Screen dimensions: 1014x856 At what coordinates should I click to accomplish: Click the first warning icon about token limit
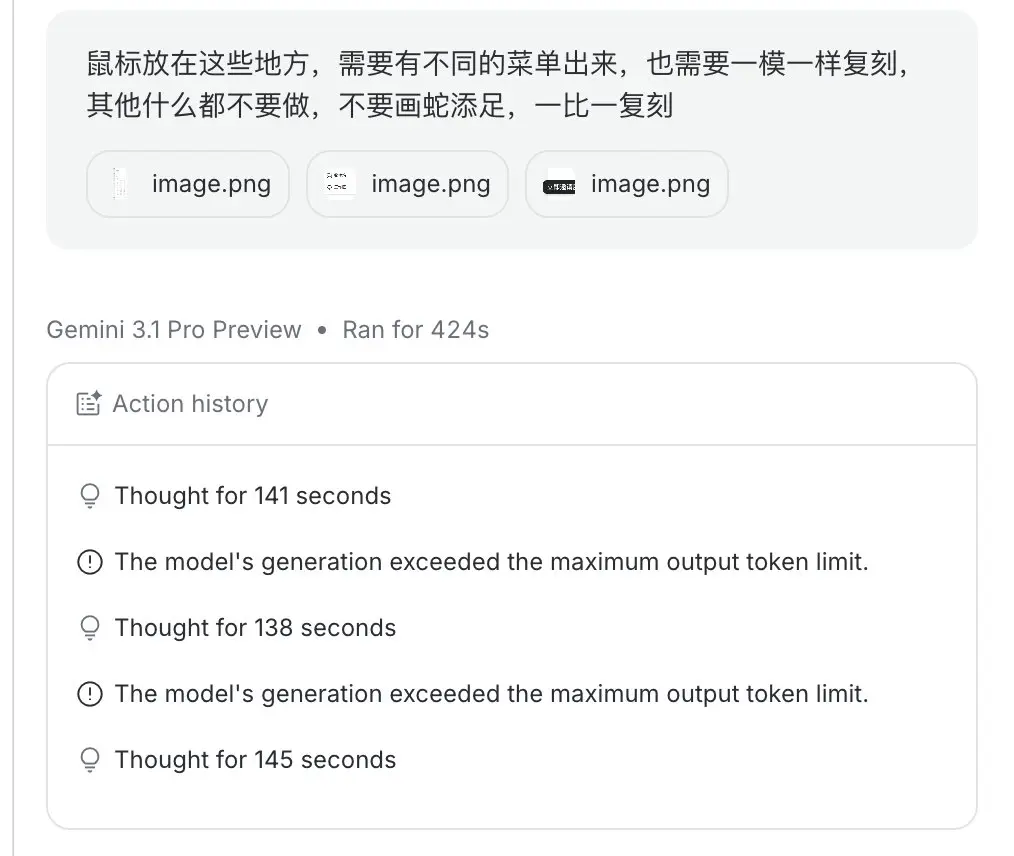[90, 561]
